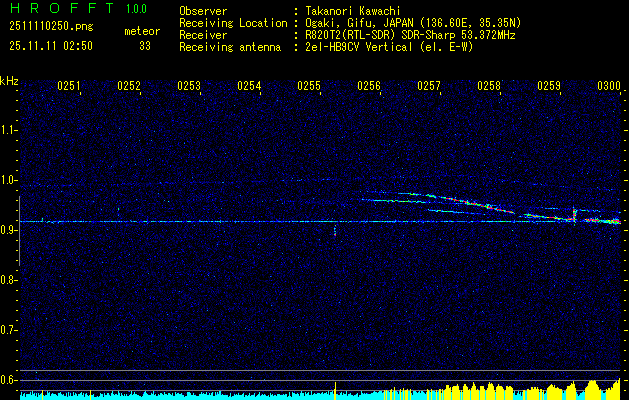Select the 0255 time marker
The width and height of the screenshot is (629, 400).
click(x=309, y=87)
